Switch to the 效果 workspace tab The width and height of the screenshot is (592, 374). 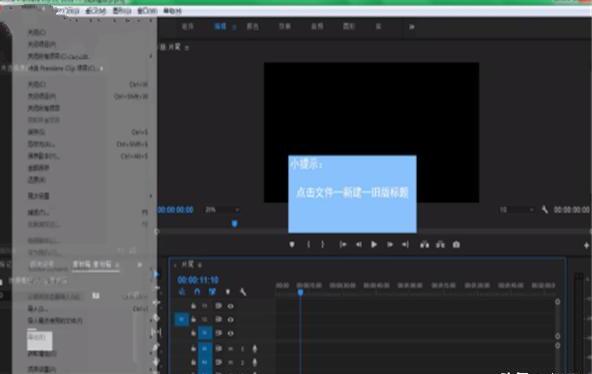[285, 26]
